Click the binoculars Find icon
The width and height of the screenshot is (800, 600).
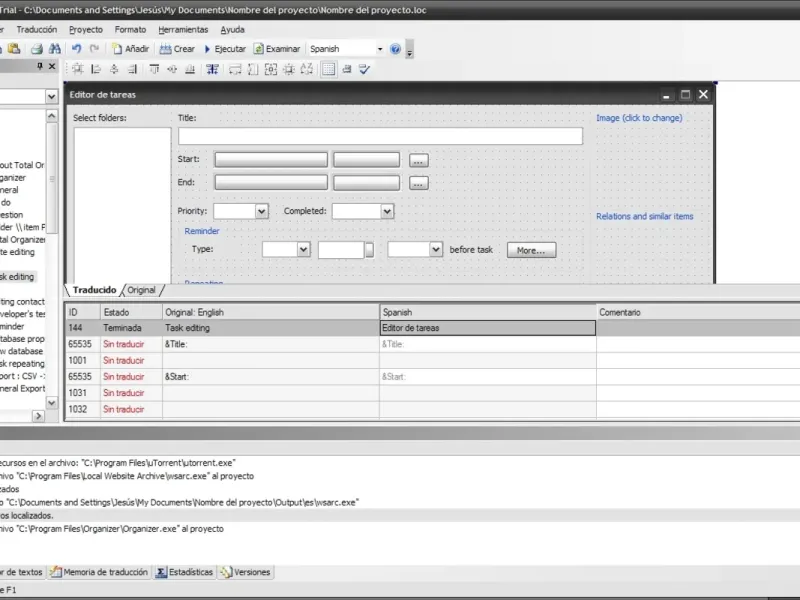[53, 49]
